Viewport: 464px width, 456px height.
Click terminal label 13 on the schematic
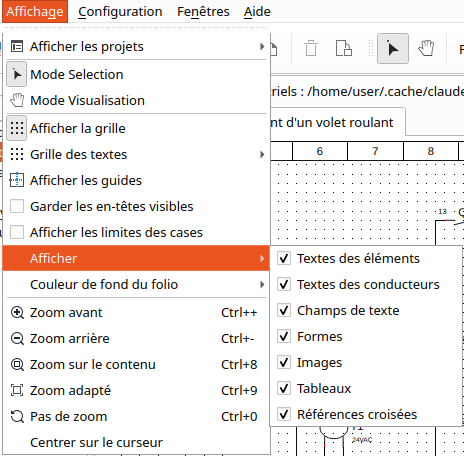tap(442, 212)
